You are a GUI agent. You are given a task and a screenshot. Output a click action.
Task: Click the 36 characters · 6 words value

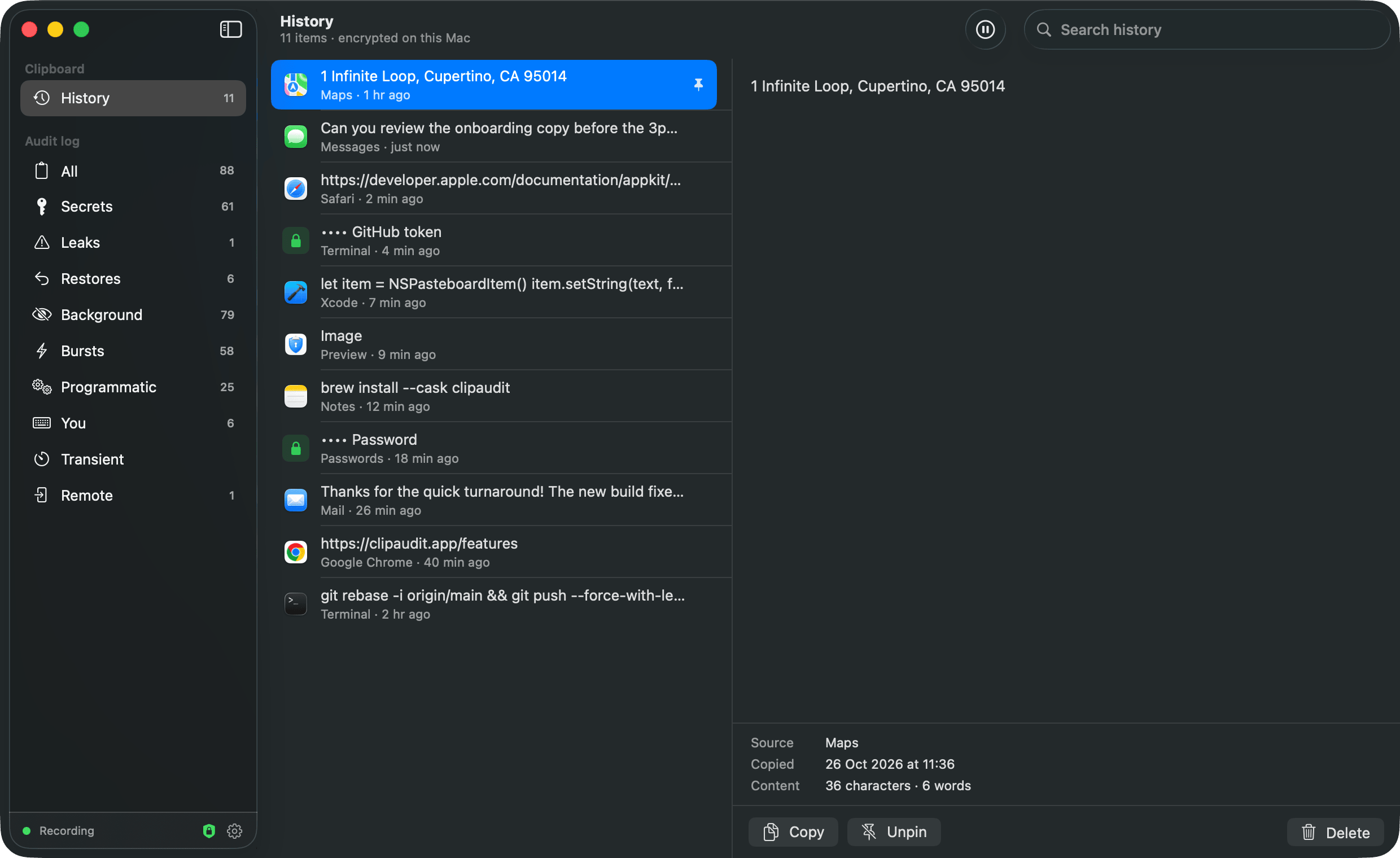pos(898,786)
